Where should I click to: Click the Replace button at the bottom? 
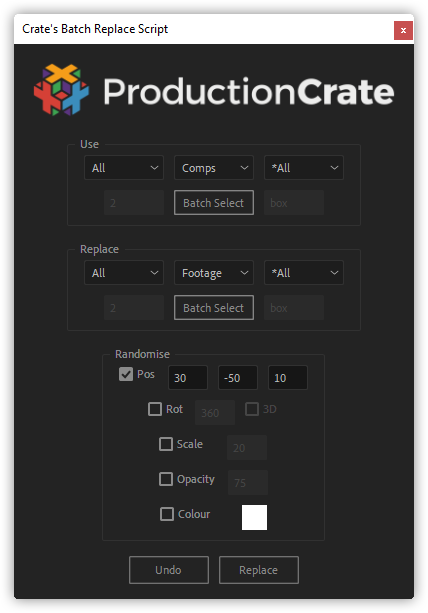click(259, 570)
